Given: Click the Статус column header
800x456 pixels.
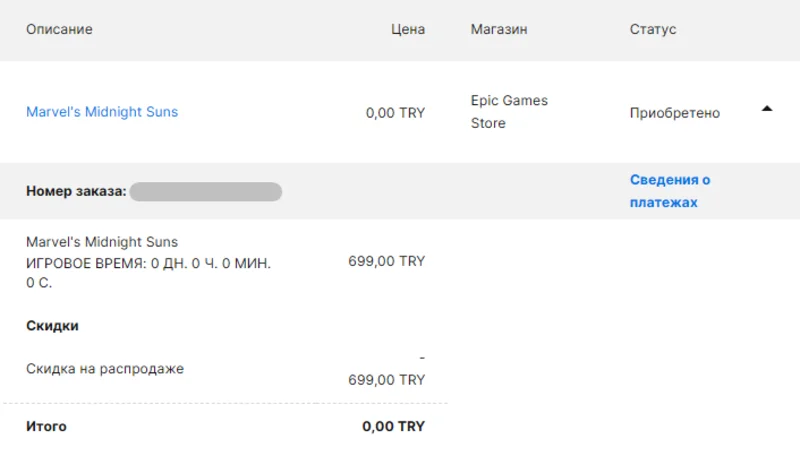Looking at the screenshot, I should click(653, 30).
